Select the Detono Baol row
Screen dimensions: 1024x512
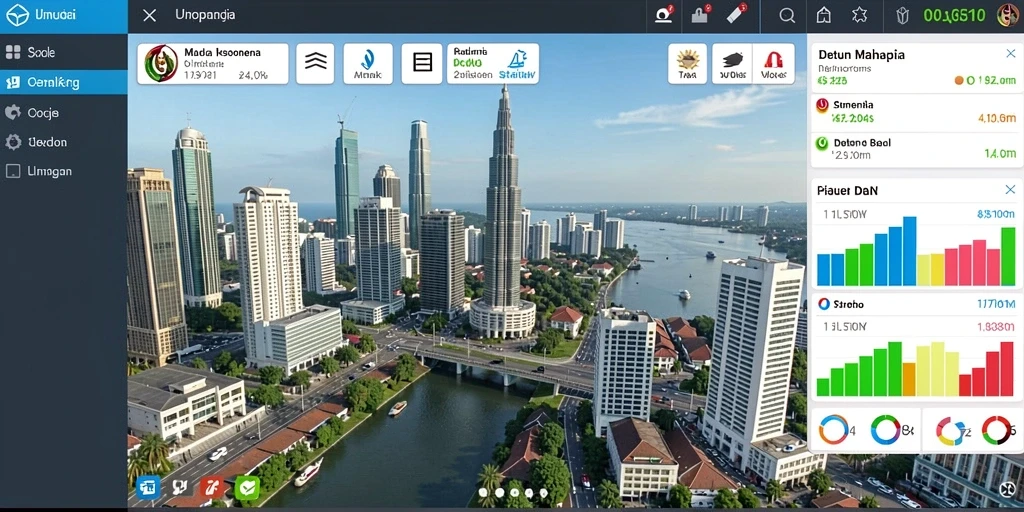(x=916, y=149)
